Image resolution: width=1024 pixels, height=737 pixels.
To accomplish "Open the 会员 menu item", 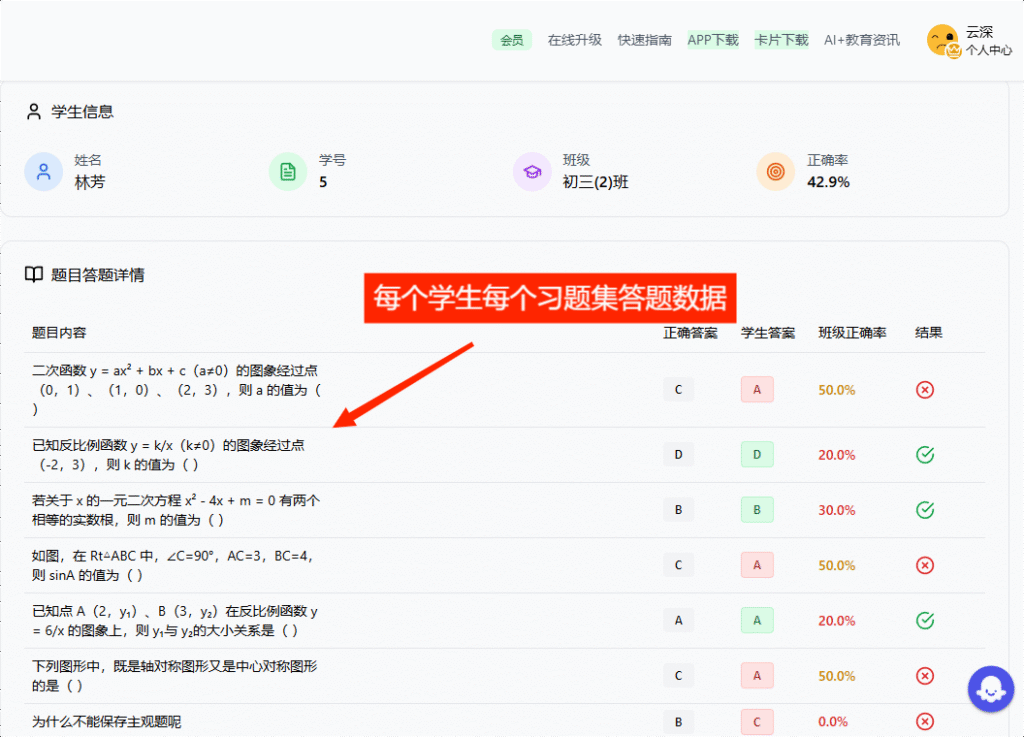I will pos(512,40).
